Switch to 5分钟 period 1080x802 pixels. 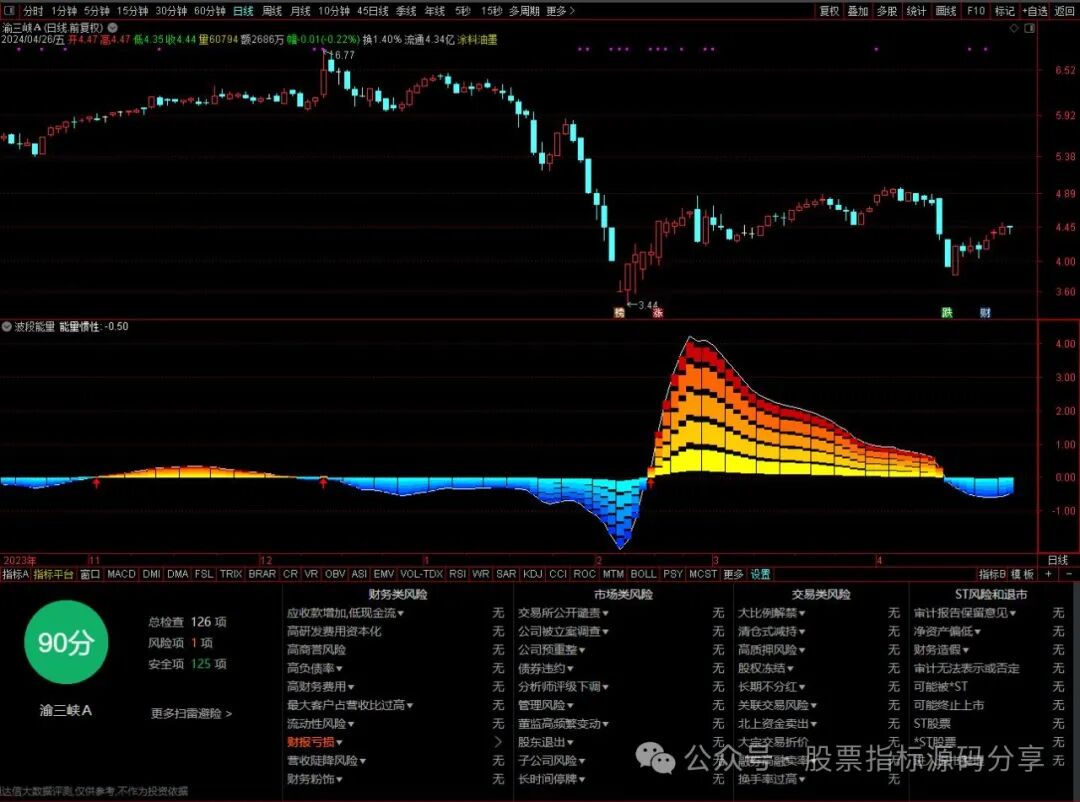pyautogui.click(x=96, y=11)
